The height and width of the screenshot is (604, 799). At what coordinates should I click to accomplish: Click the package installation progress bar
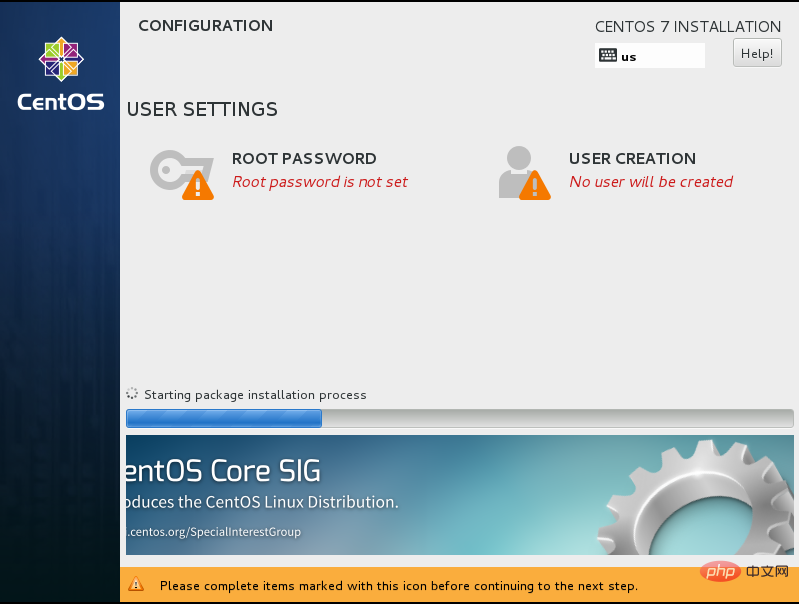[x=460, y=418]
